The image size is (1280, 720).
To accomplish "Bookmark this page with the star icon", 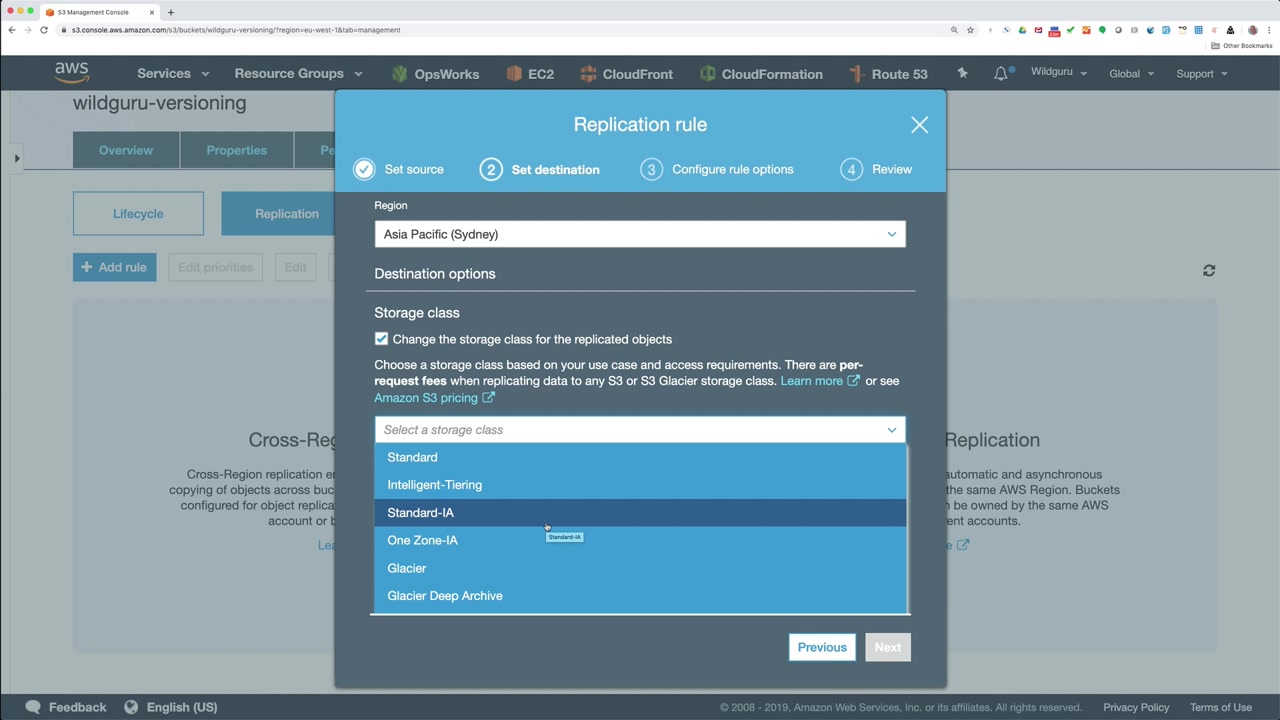I will coord(970,30).
